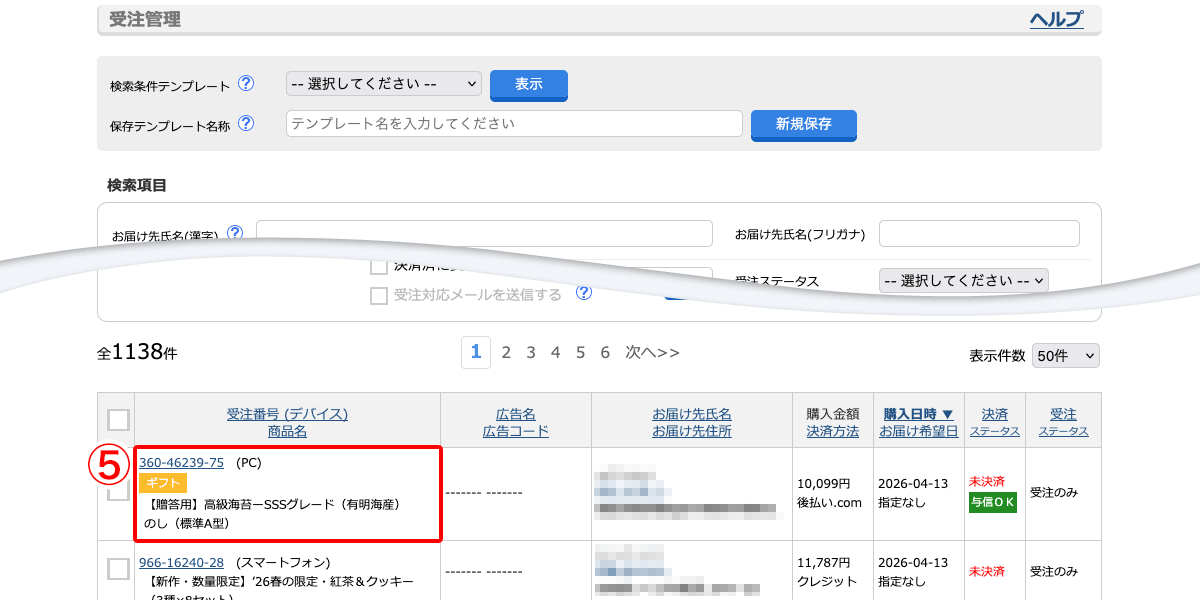Expand the 受注ステータス select box
Viewport: 1200px width, 600px height.
click(x=963, y=281)
